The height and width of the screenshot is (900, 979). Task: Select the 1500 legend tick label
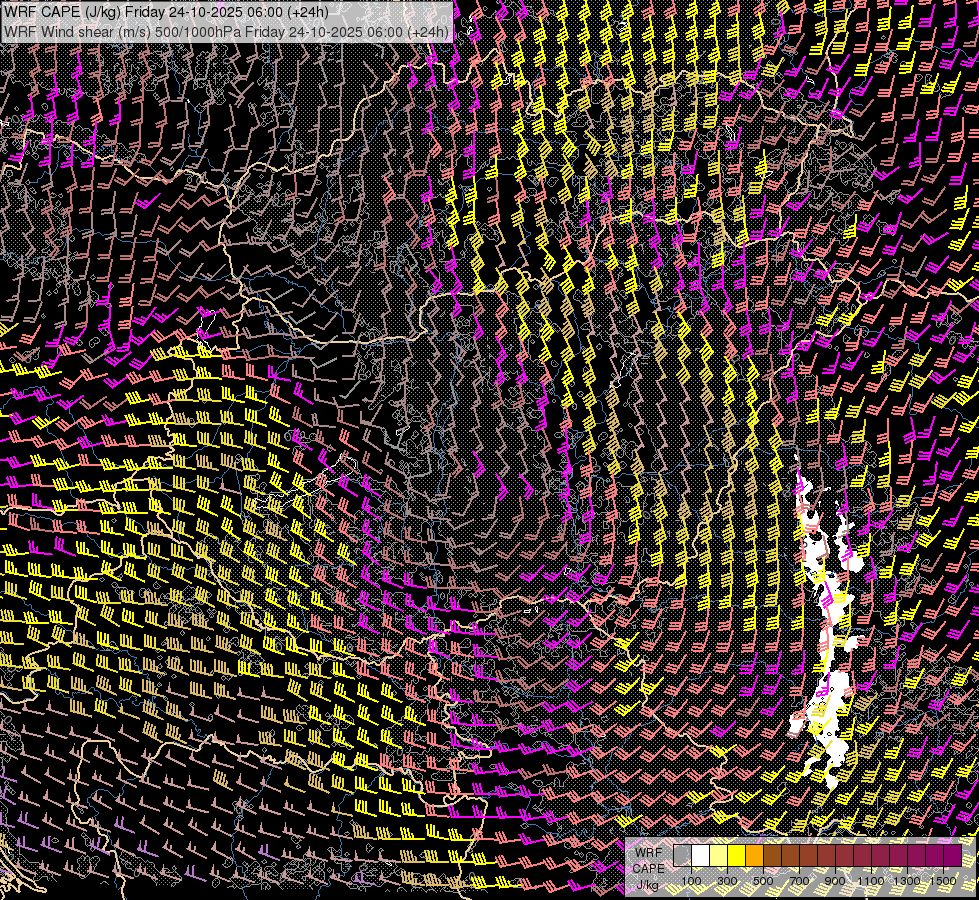(943, 880)
